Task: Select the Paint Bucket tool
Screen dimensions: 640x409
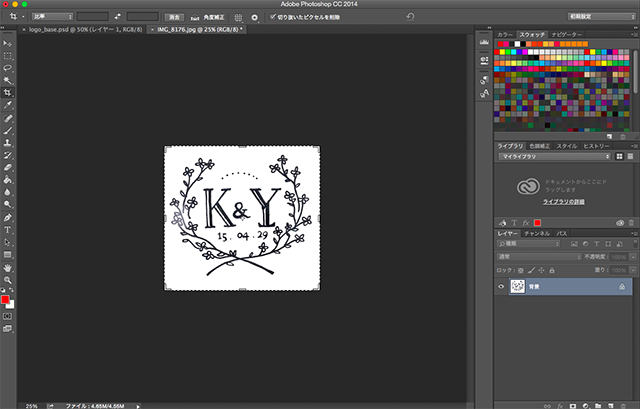Action: 7,180
